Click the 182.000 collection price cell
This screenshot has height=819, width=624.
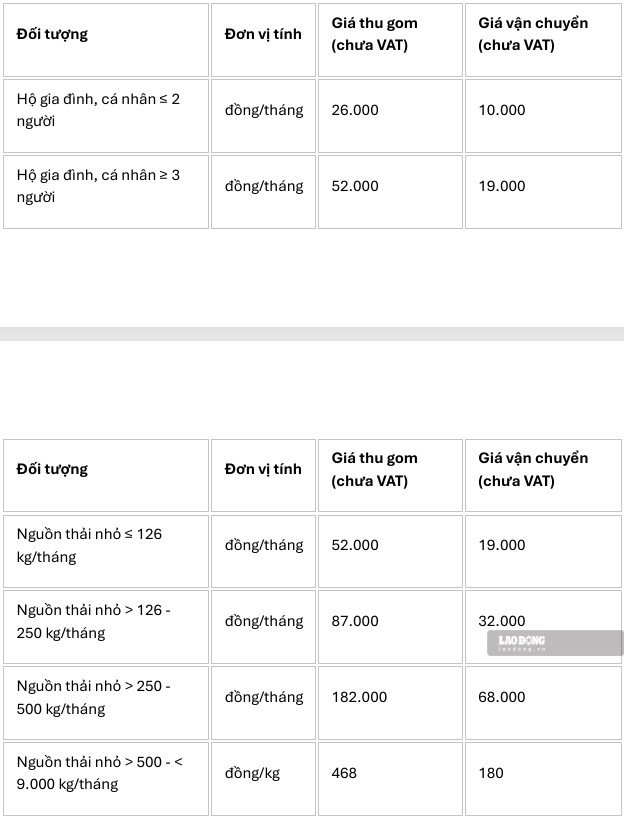click(x=390, y=703)
